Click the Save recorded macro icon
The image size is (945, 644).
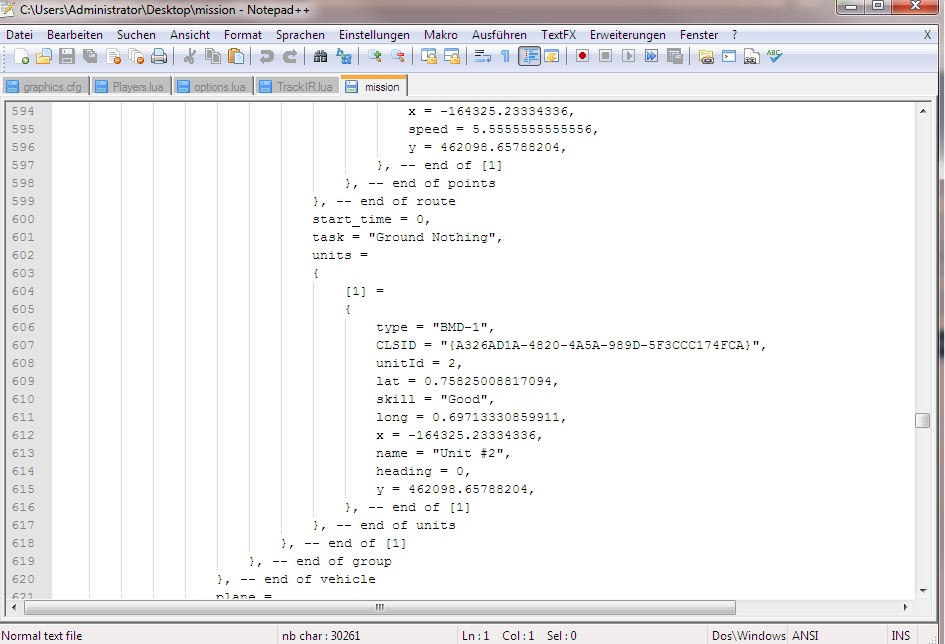pos(675,57)
